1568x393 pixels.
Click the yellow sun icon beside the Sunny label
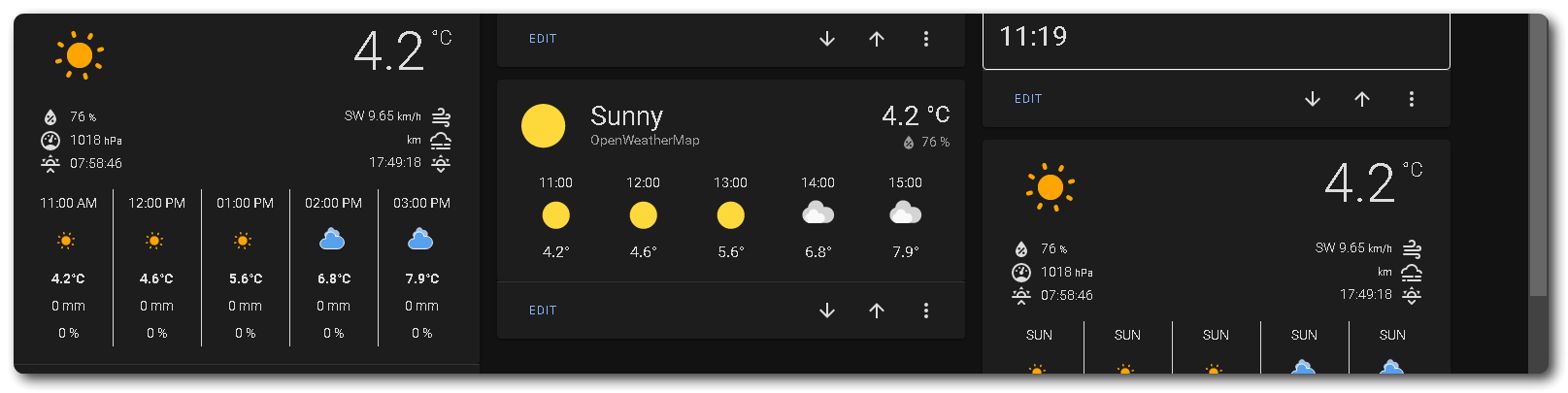(x=543, y=126)
